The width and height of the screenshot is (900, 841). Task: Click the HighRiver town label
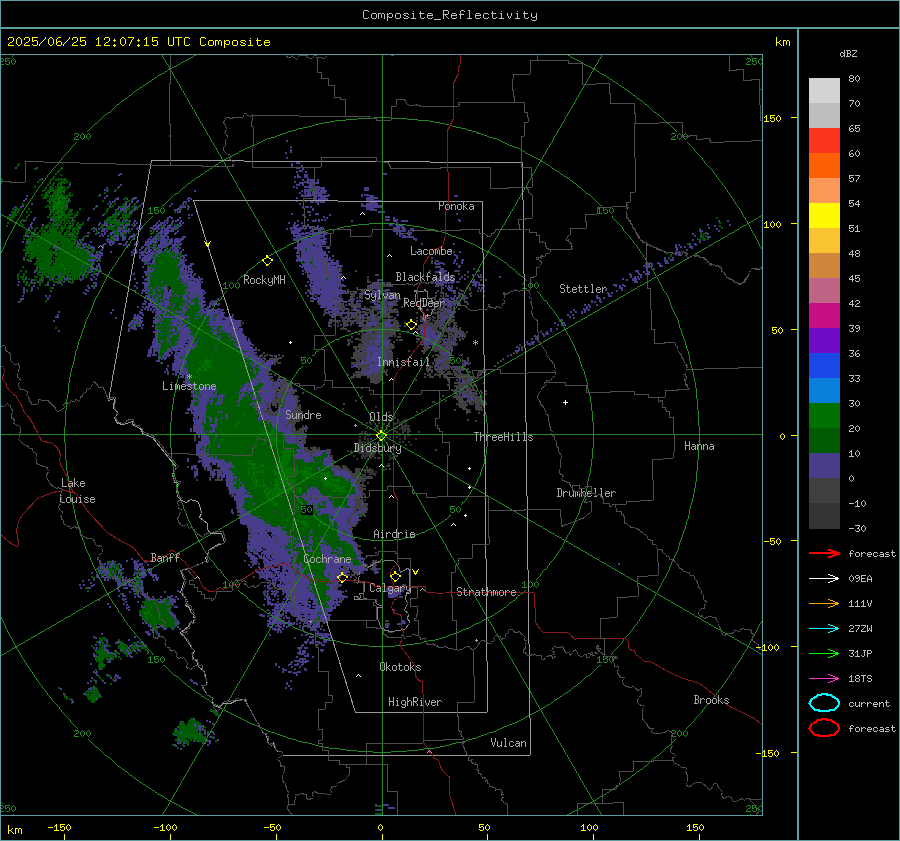pyautogui.click(x=415, y=702)
